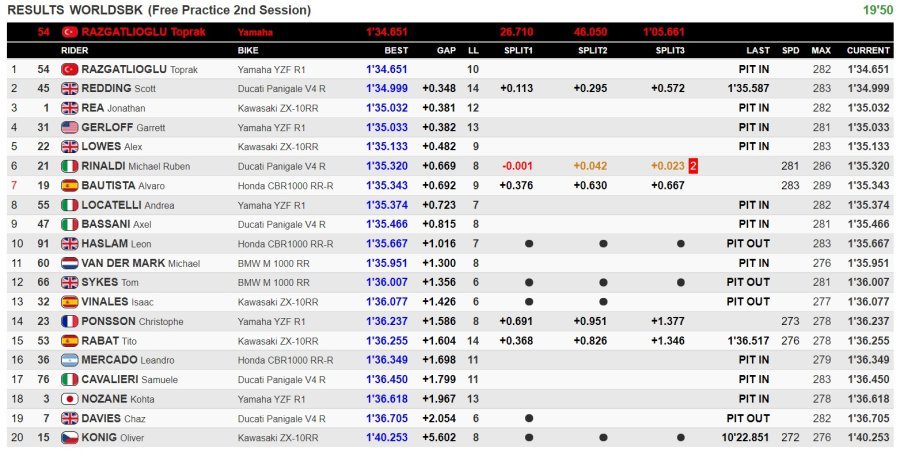
Task: Click the SPLIT1 dot in DAVIES's row
Action: click(529, 418)
